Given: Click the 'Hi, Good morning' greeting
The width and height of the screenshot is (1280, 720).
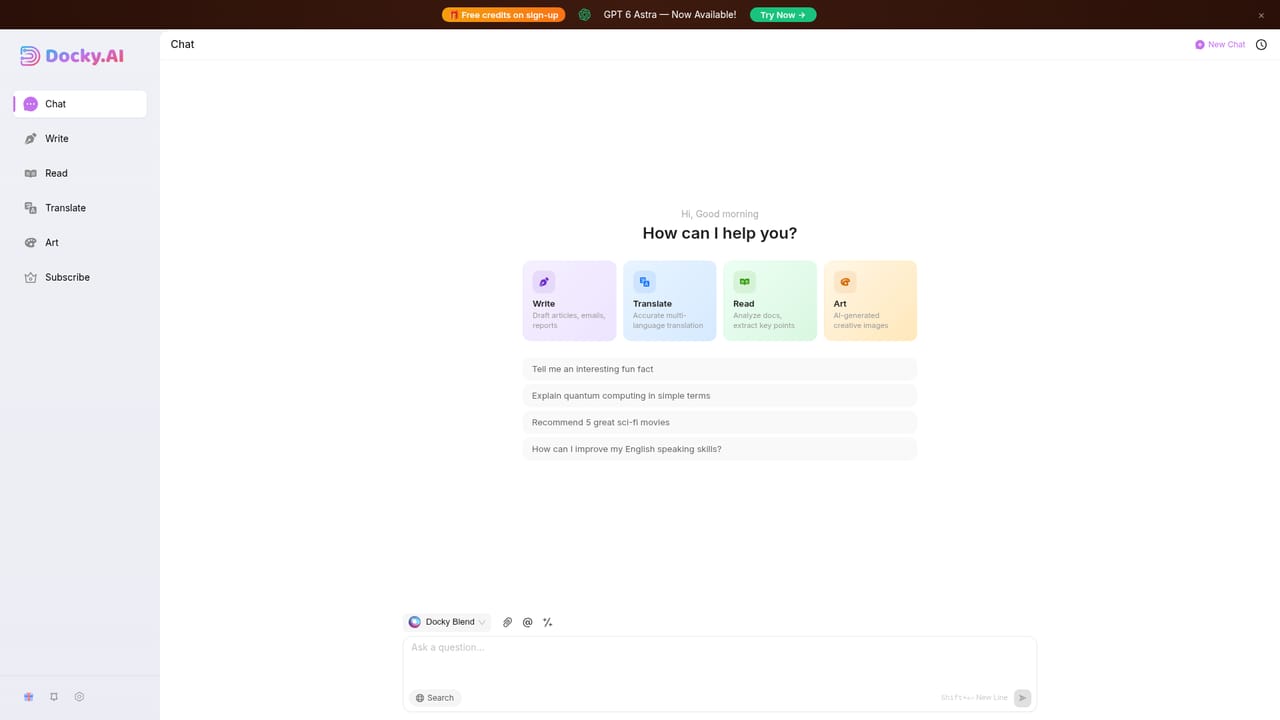Looking at the screenshot, I should tap(720, 214).
